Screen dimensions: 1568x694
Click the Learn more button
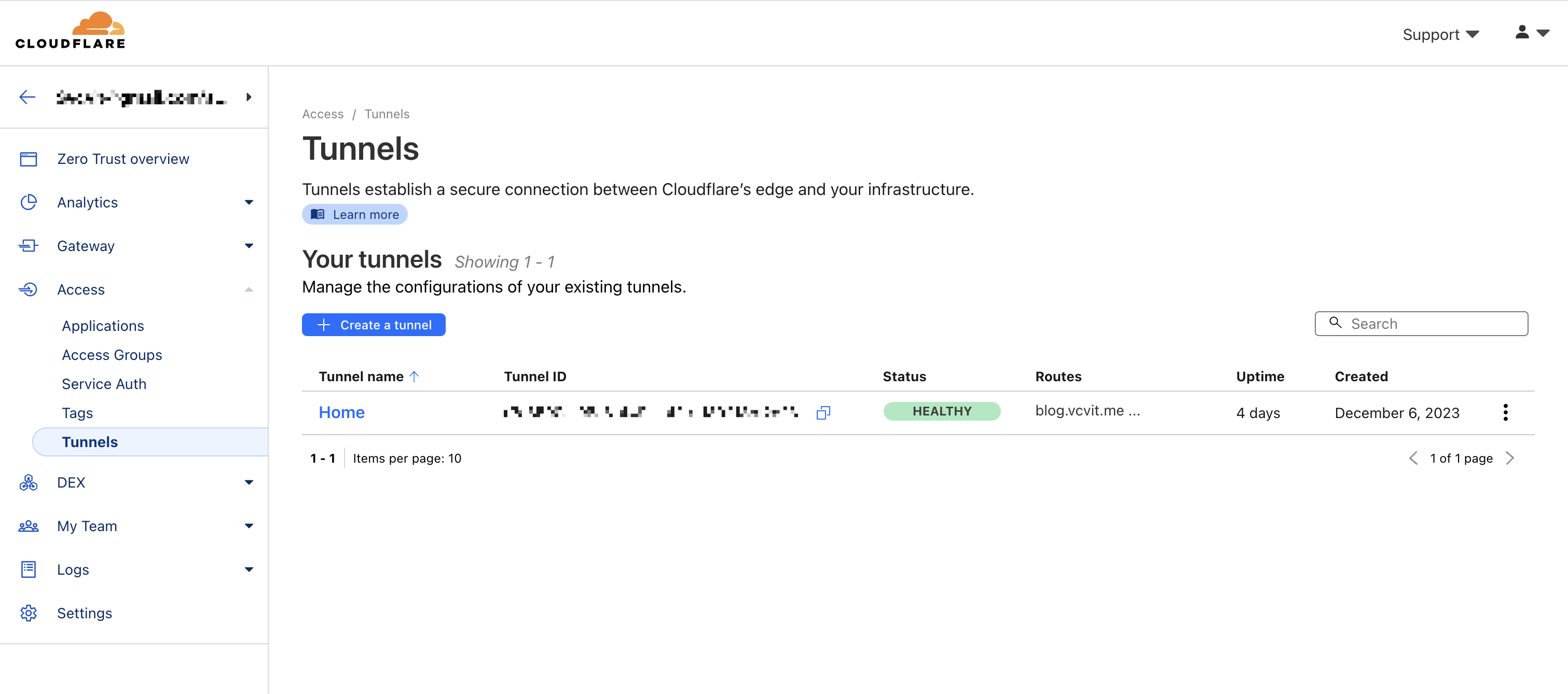tap(355, 215)
